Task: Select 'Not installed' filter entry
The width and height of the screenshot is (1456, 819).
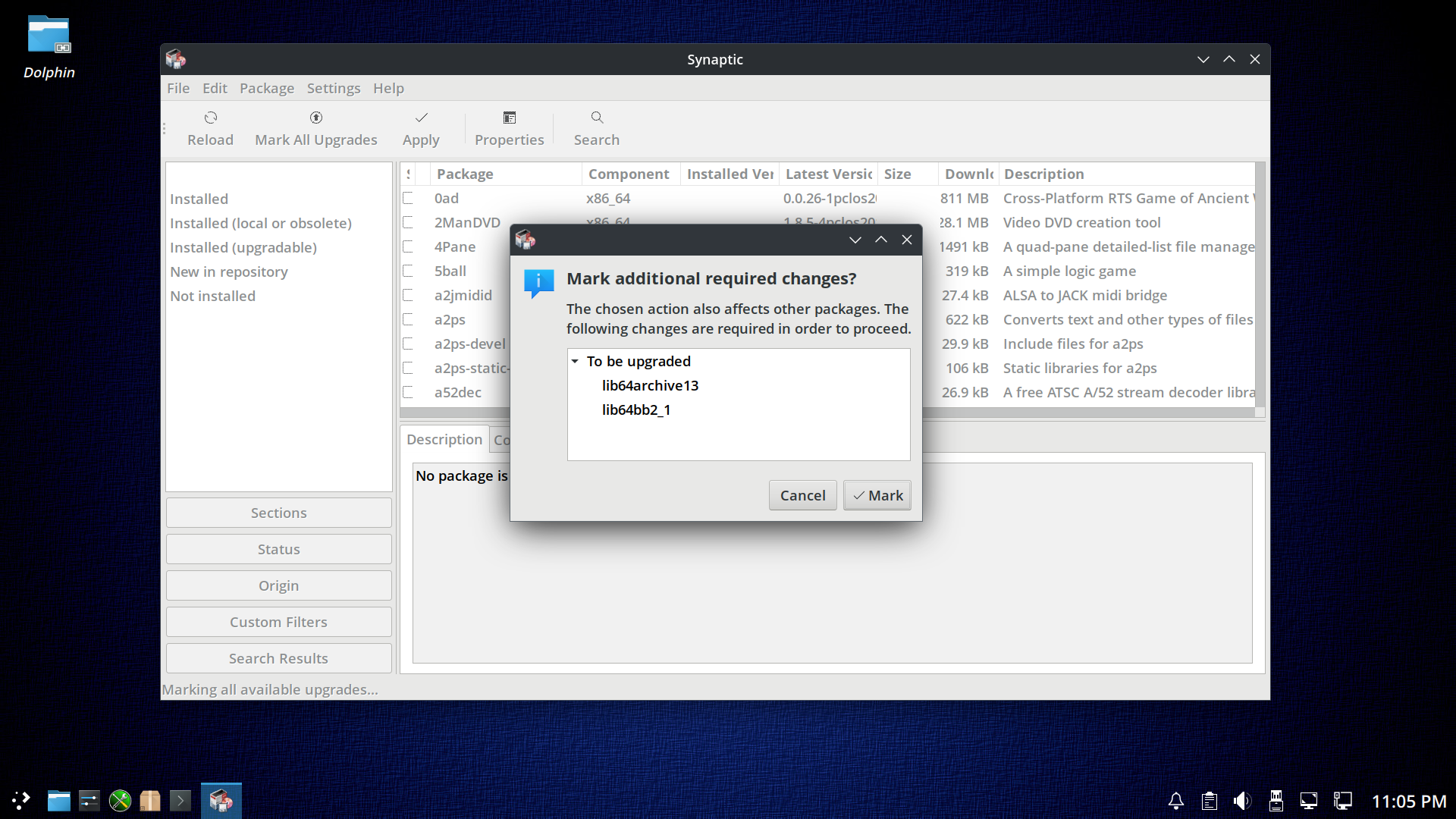Action: pos(212,296)
